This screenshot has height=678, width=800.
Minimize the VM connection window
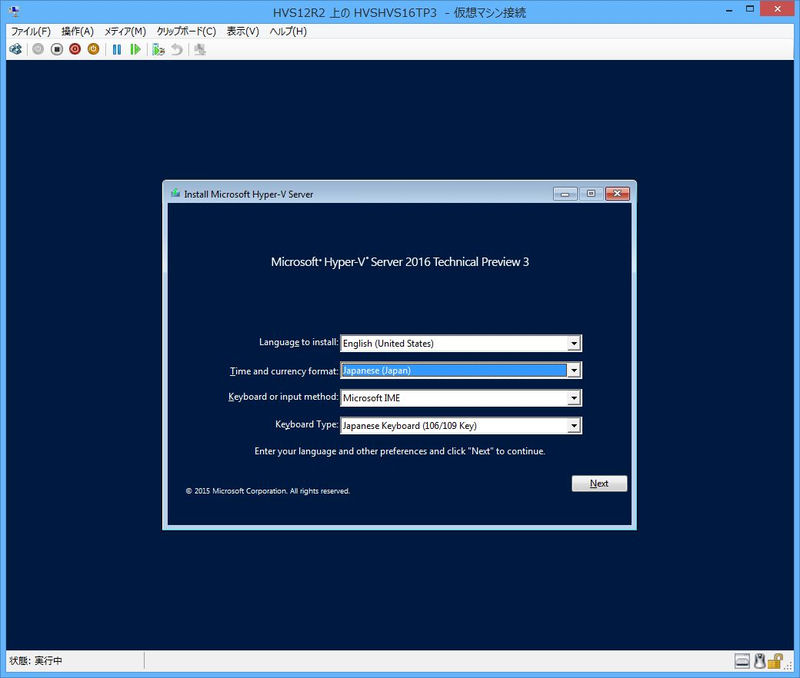[x=730, y=10]
